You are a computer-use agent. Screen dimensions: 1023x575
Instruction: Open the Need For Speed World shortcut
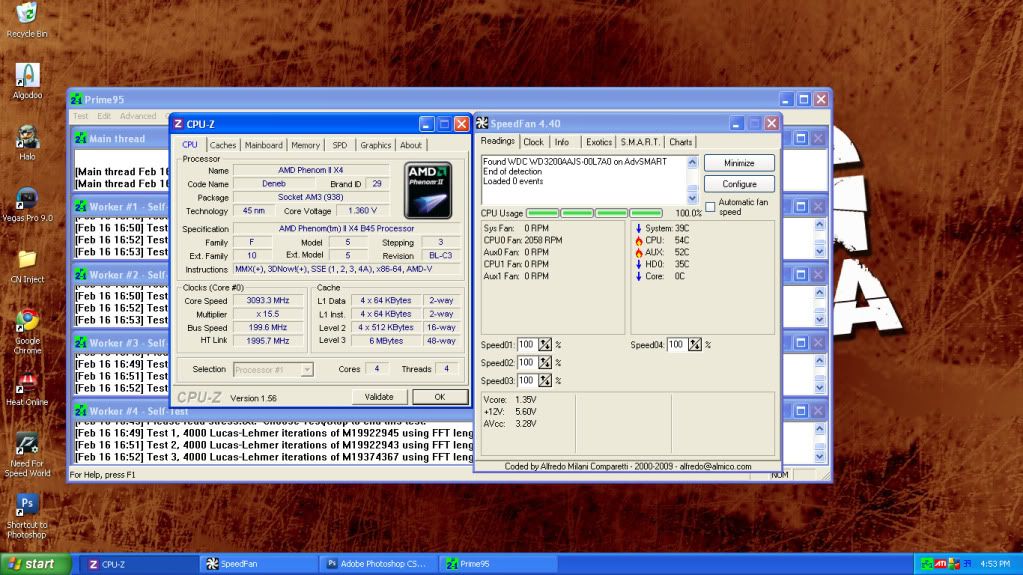click(x=27, y=444)
